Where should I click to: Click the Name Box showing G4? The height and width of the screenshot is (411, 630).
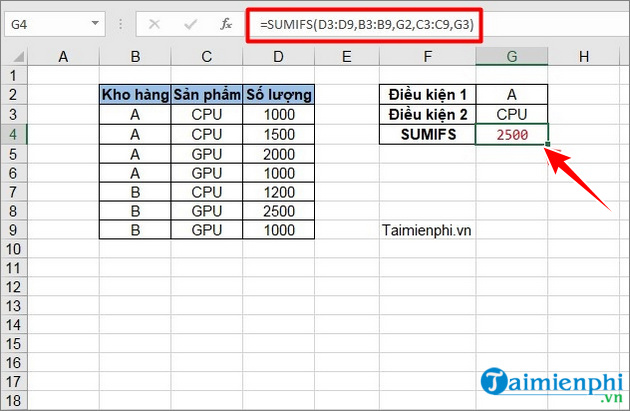[x=55, y=25]
